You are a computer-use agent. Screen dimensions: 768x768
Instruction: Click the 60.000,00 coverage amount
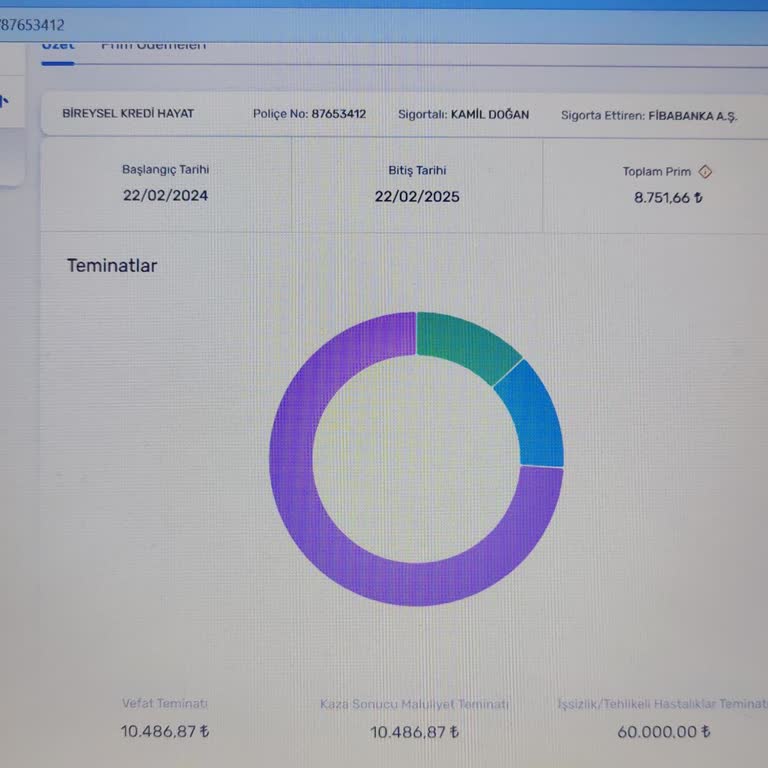663,732
